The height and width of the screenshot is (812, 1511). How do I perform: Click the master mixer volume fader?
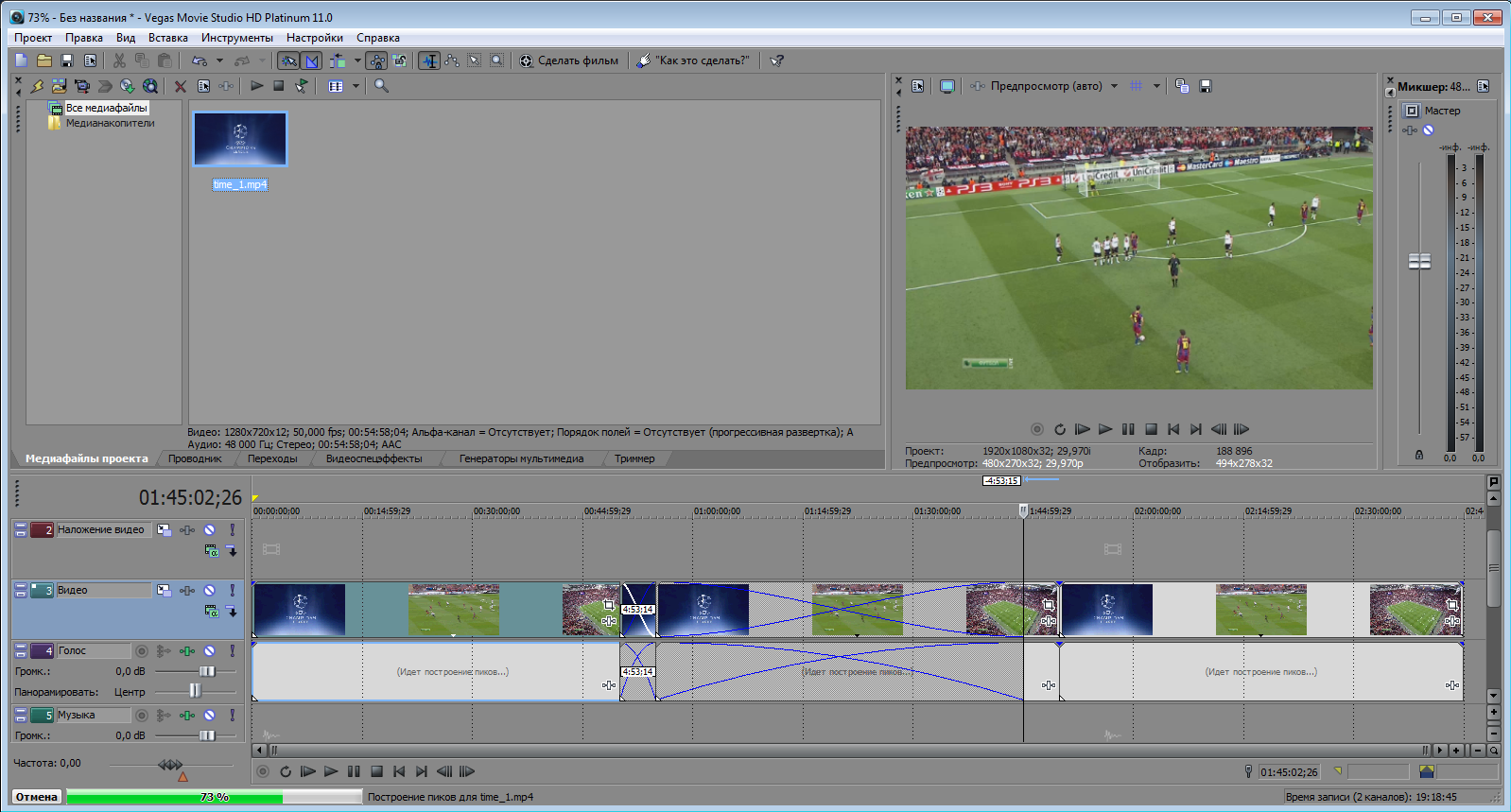(1419, 261)
